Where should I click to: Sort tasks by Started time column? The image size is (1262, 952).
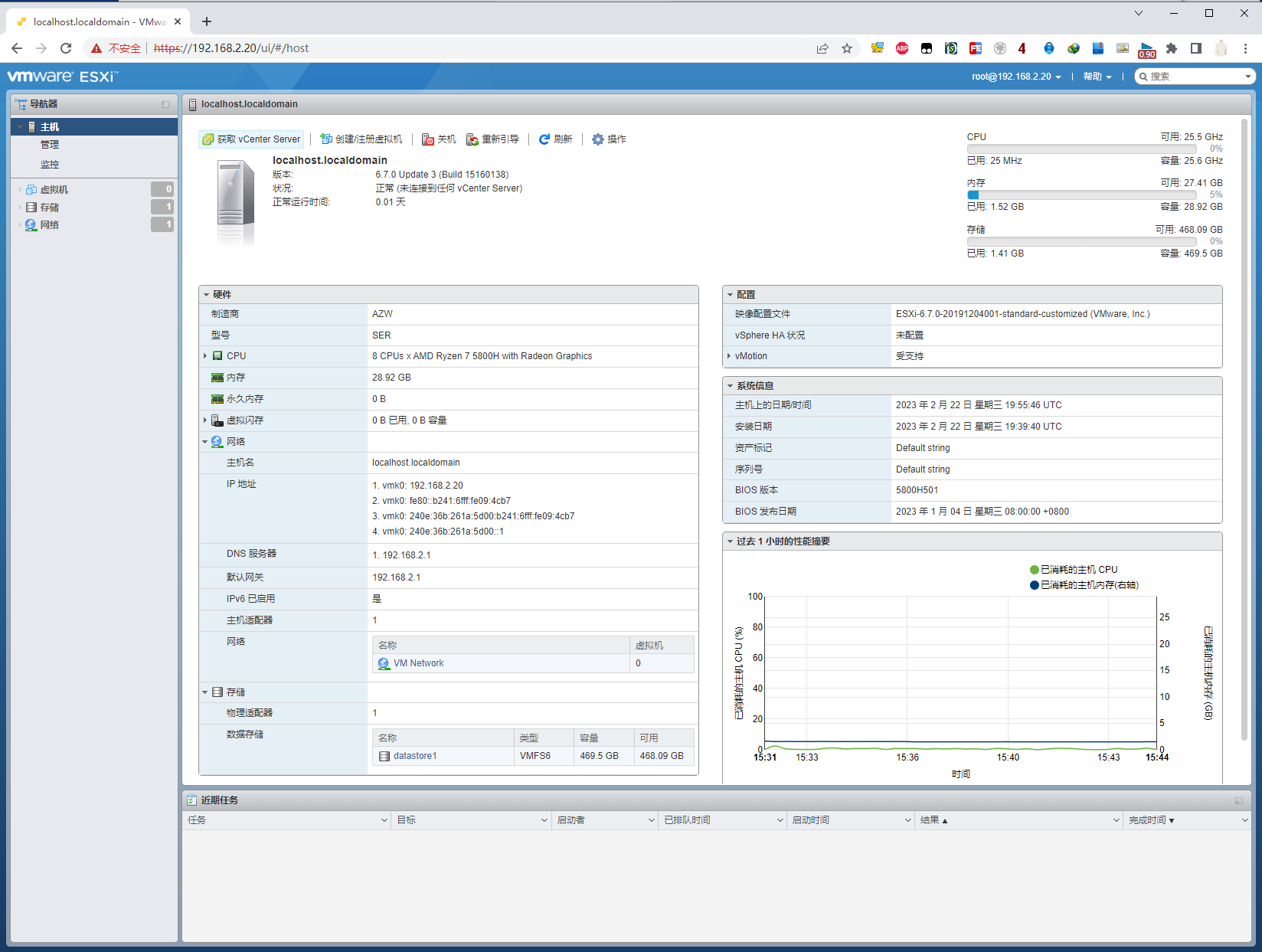click(x=850, y=820)
